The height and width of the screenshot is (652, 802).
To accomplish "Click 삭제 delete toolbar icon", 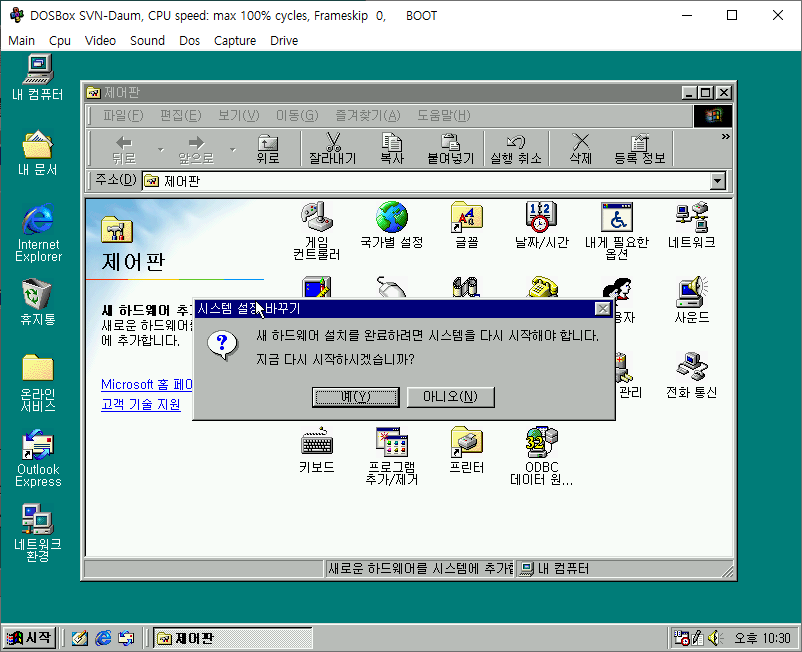I will click(581, 149).
